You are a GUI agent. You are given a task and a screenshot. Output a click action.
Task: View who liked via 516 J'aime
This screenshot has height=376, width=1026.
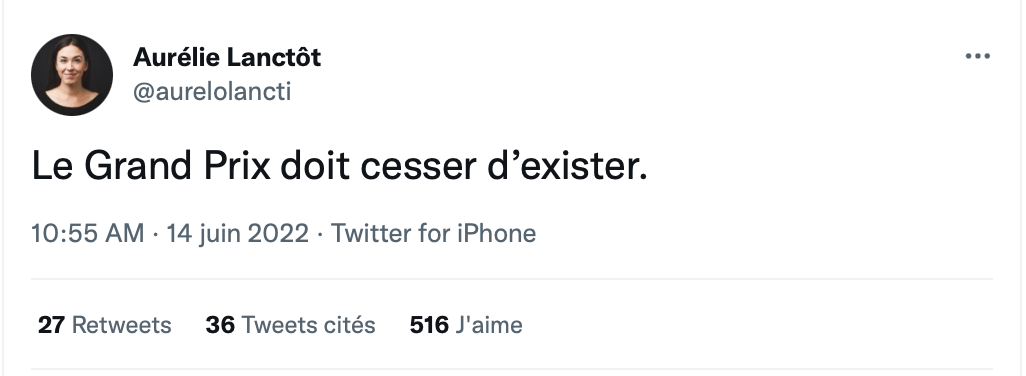(466, 325)
